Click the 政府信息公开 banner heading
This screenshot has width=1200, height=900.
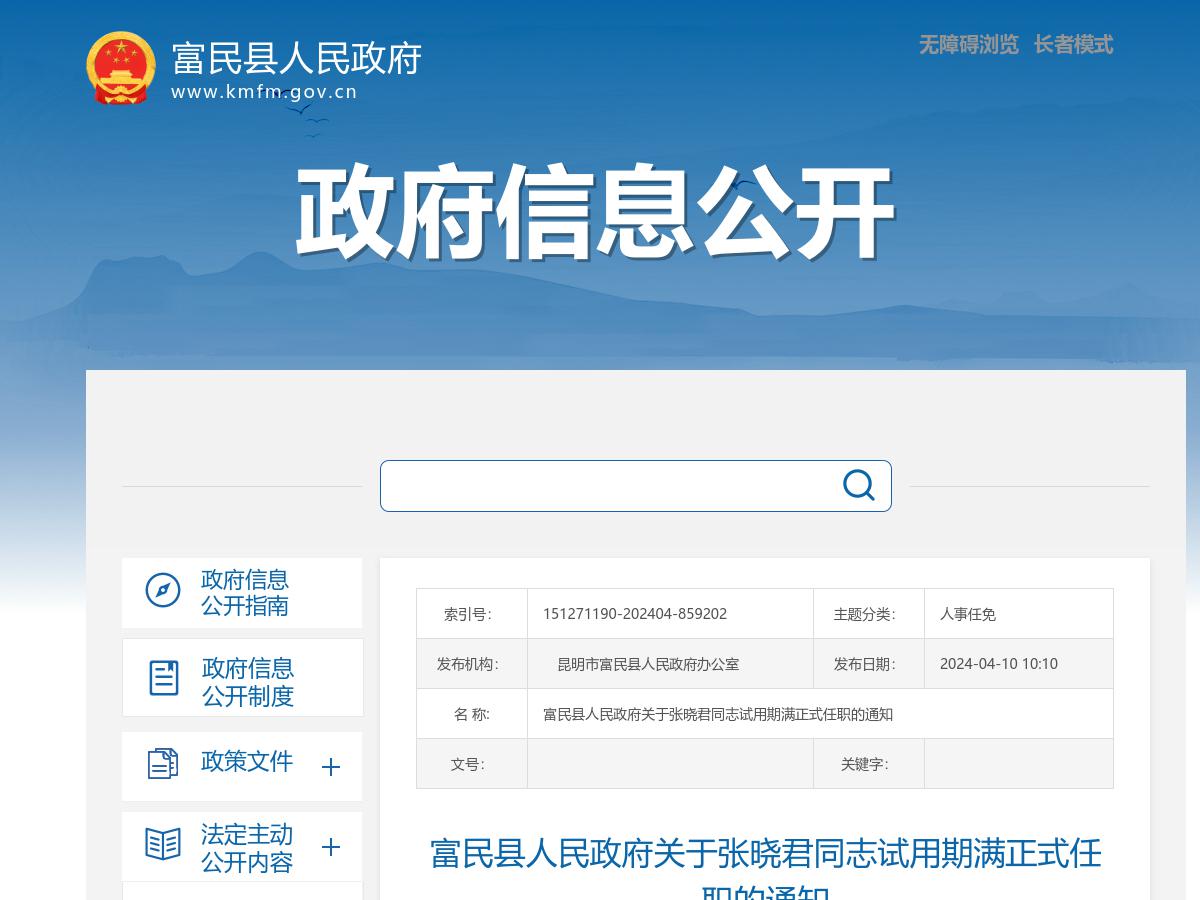point(594,210)
